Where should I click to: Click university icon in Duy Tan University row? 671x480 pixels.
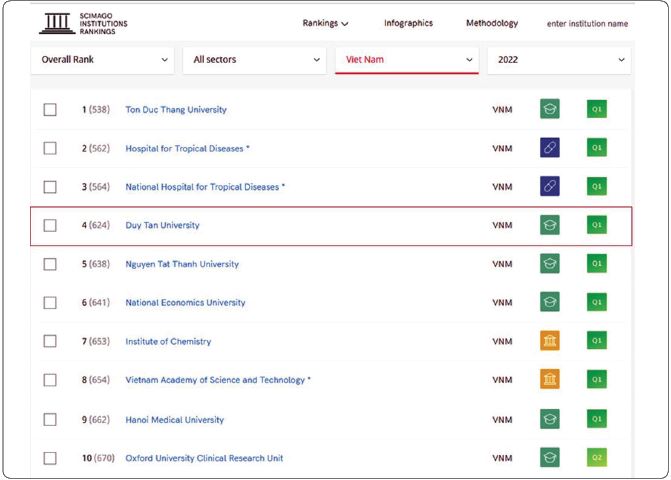point(549,225)
